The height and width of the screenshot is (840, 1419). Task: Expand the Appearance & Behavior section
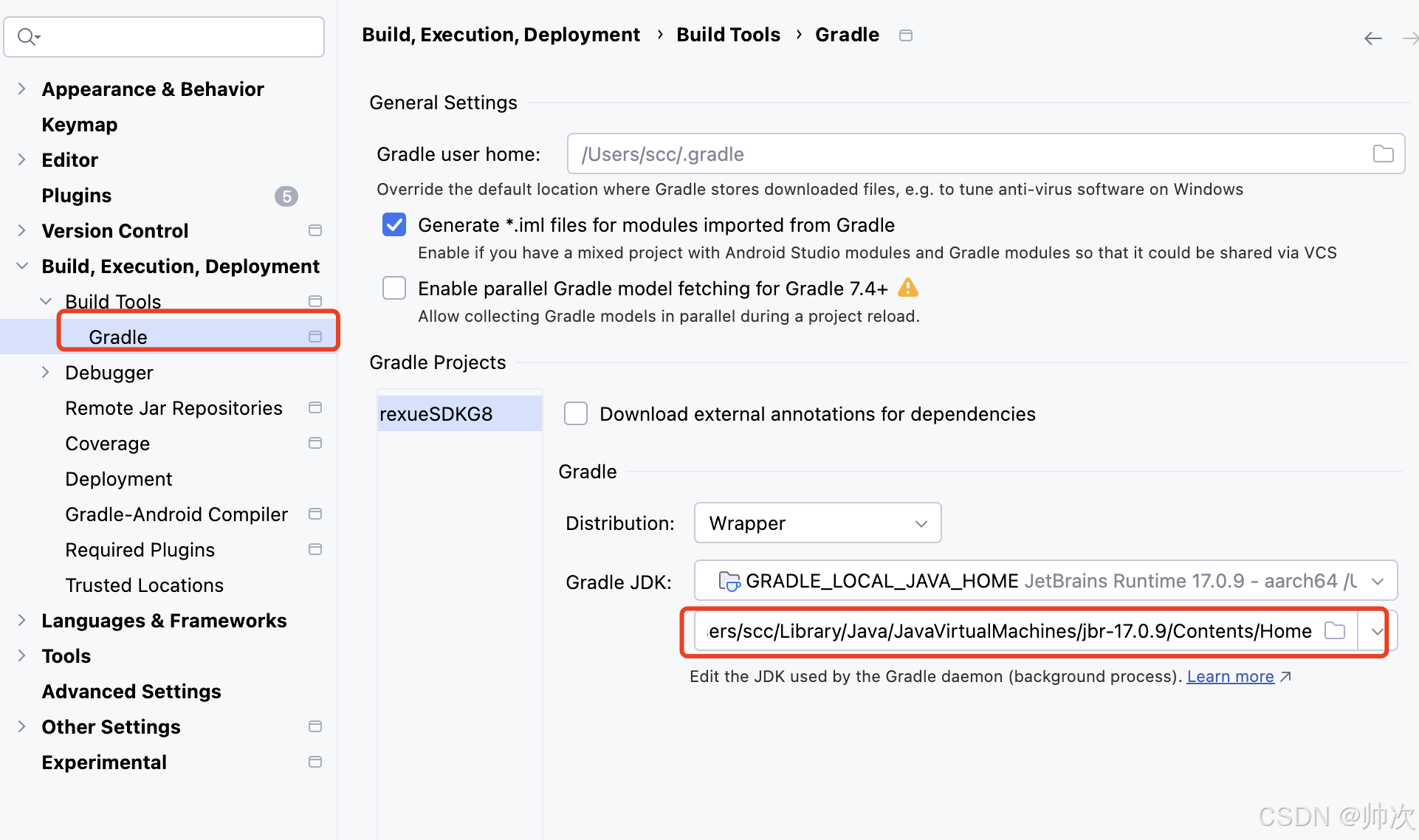21,89
